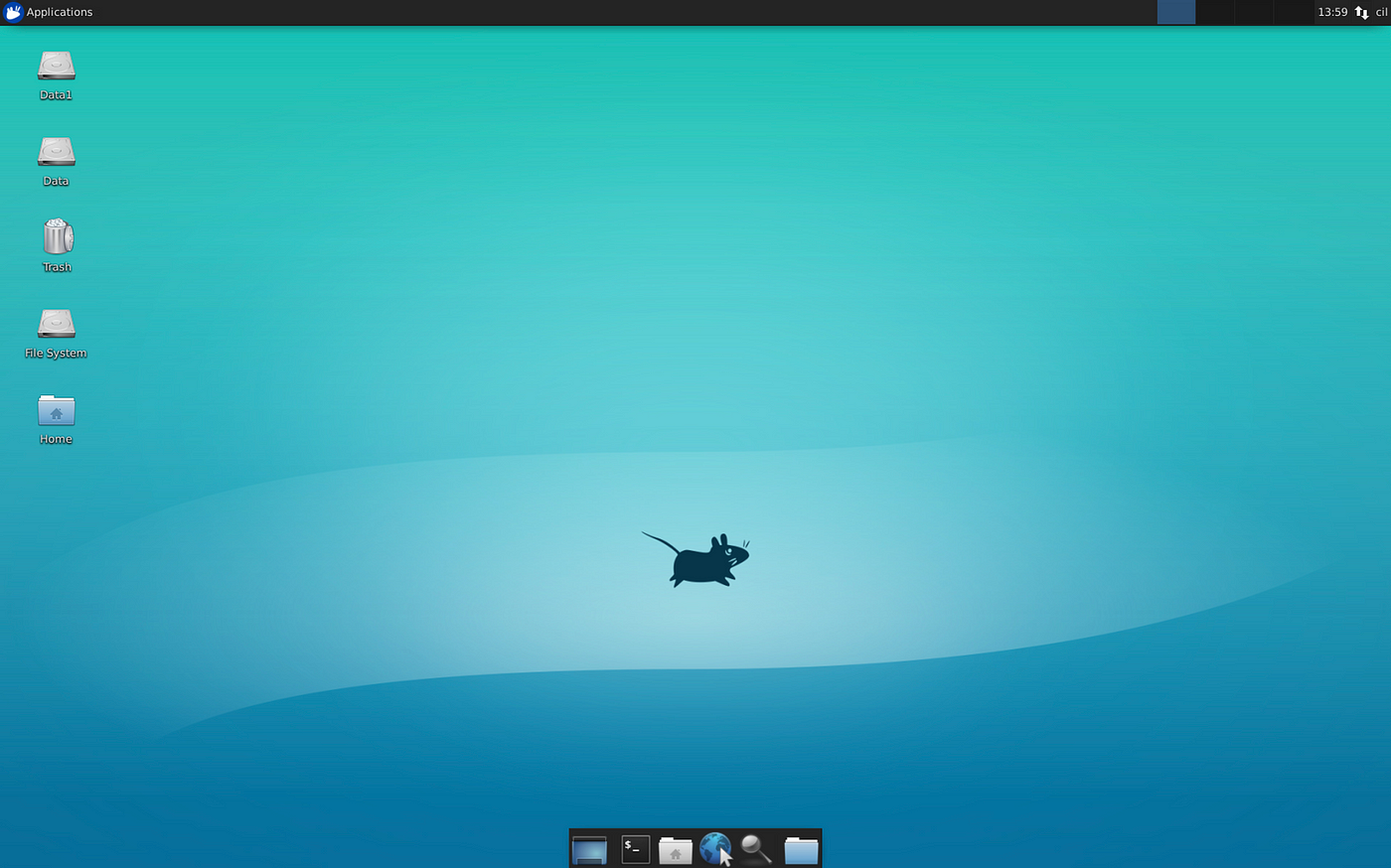Select the Trash desktop icon
Screen dimensions: 1391x868
[x=58, y=236]
